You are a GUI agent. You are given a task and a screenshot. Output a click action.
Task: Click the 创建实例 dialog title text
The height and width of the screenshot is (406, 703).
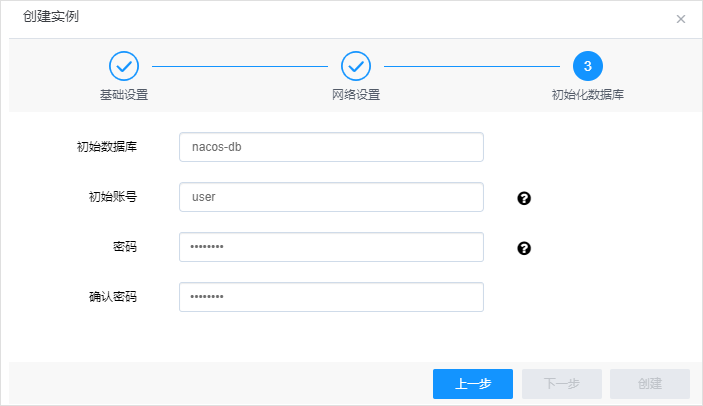click(x=51, y=17)
